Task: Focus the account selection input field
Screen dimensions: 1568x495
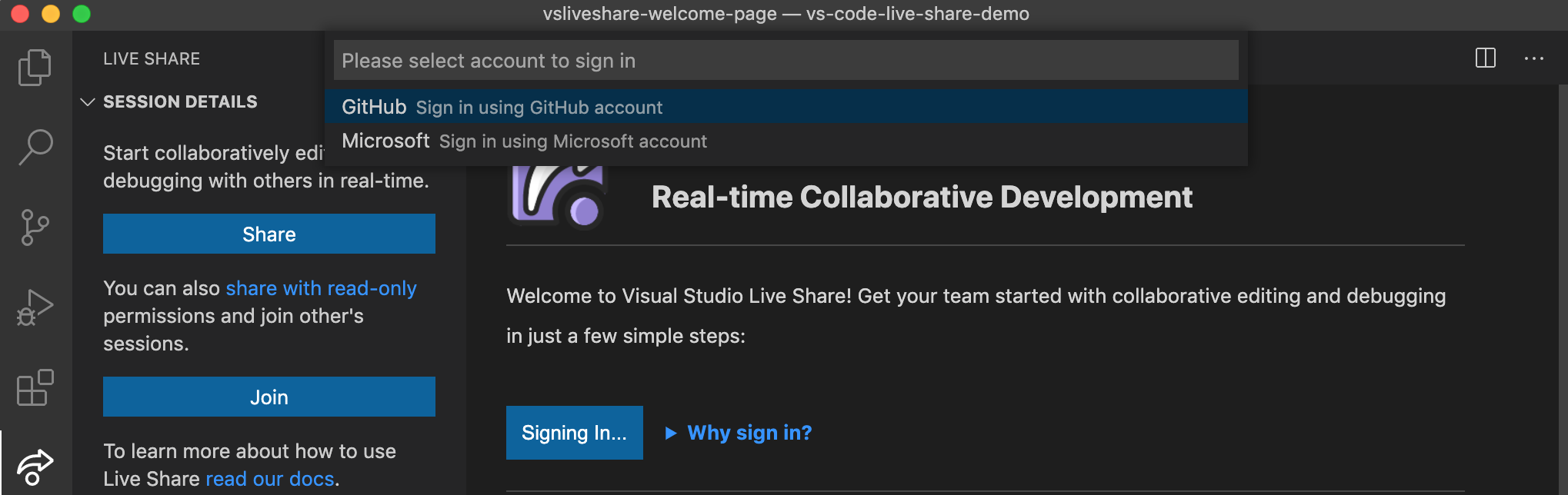Action: point(785,61)
